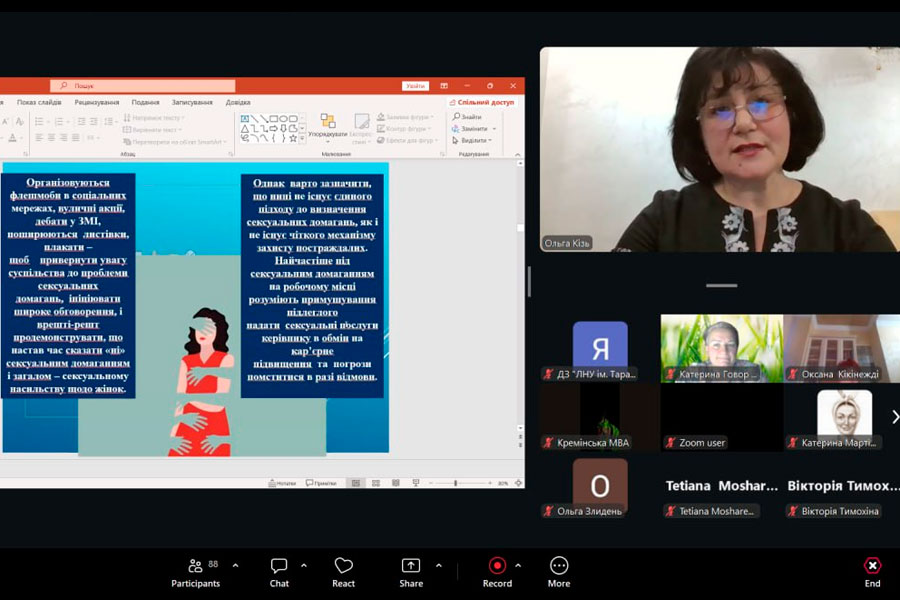Click the Ольга Кізь speaker video

pyautogui.click(x=720, y=149)
